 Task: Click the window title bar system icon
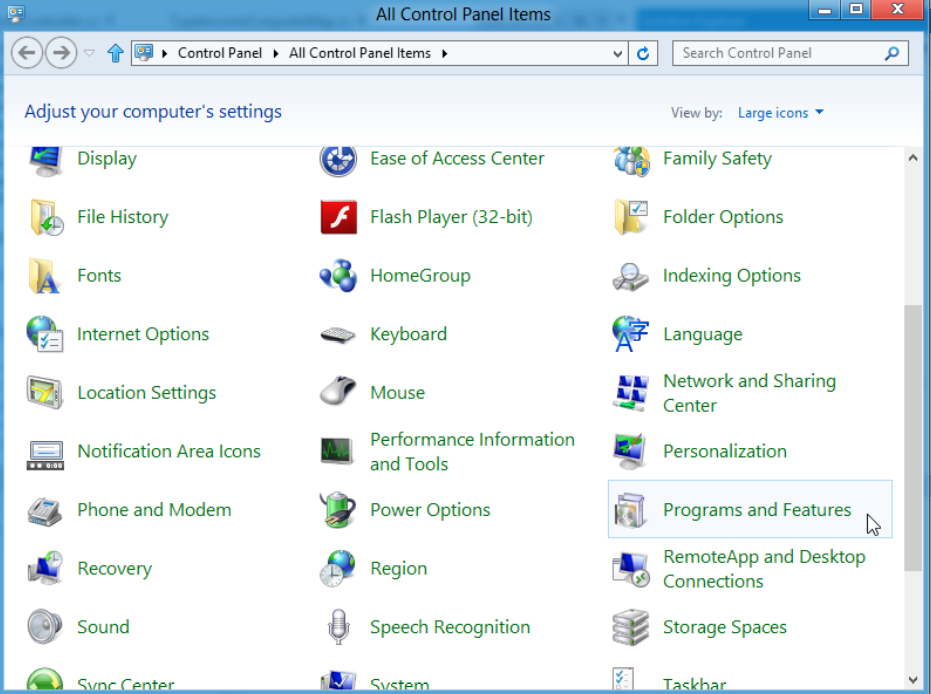[x=15, y=13]
